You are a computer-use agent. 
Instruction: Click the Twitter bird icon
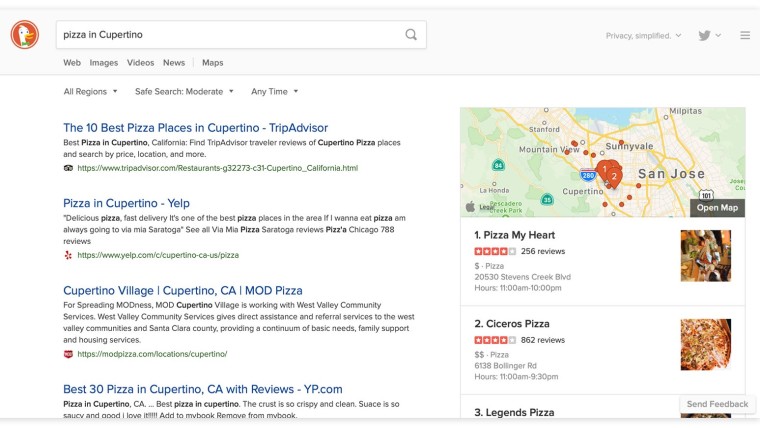point(704,35)
